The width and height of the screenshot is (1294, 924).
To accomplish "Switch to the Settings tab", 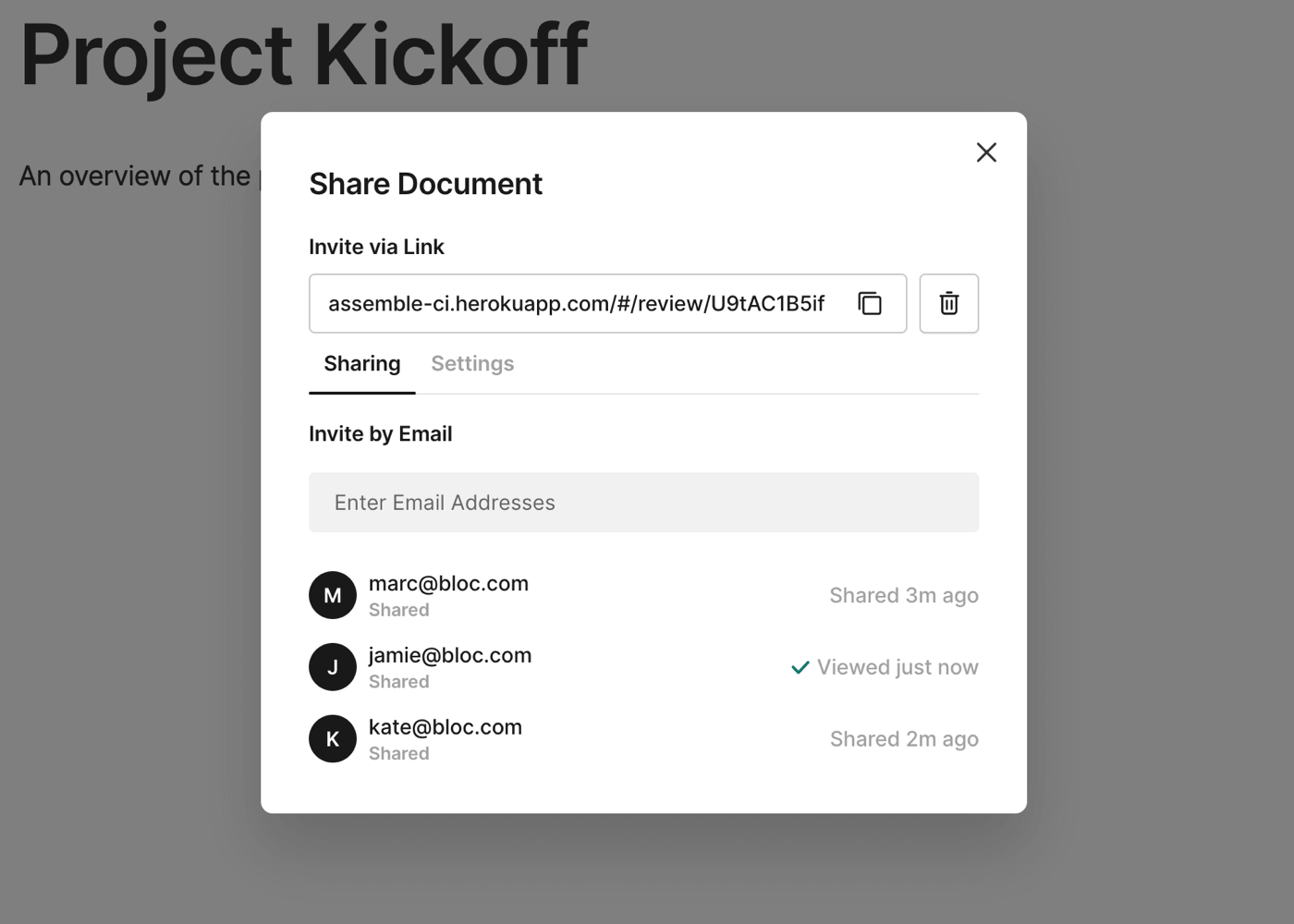I will pos(472,364).
